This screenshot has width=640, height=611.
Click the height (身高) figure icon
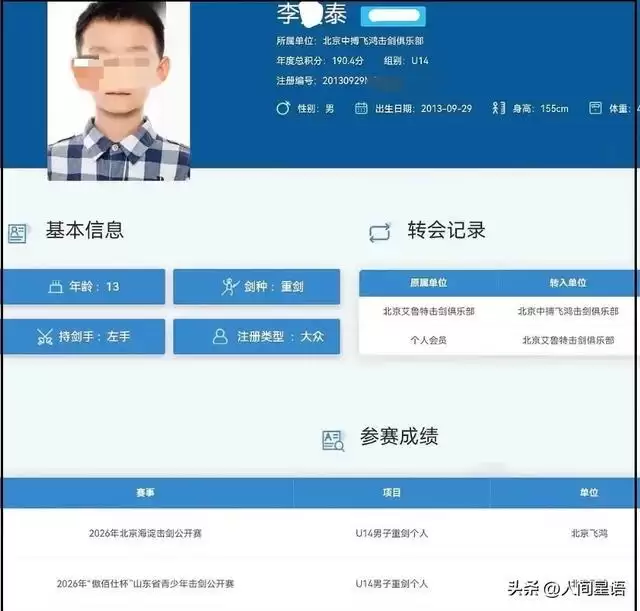click(497, 108)
